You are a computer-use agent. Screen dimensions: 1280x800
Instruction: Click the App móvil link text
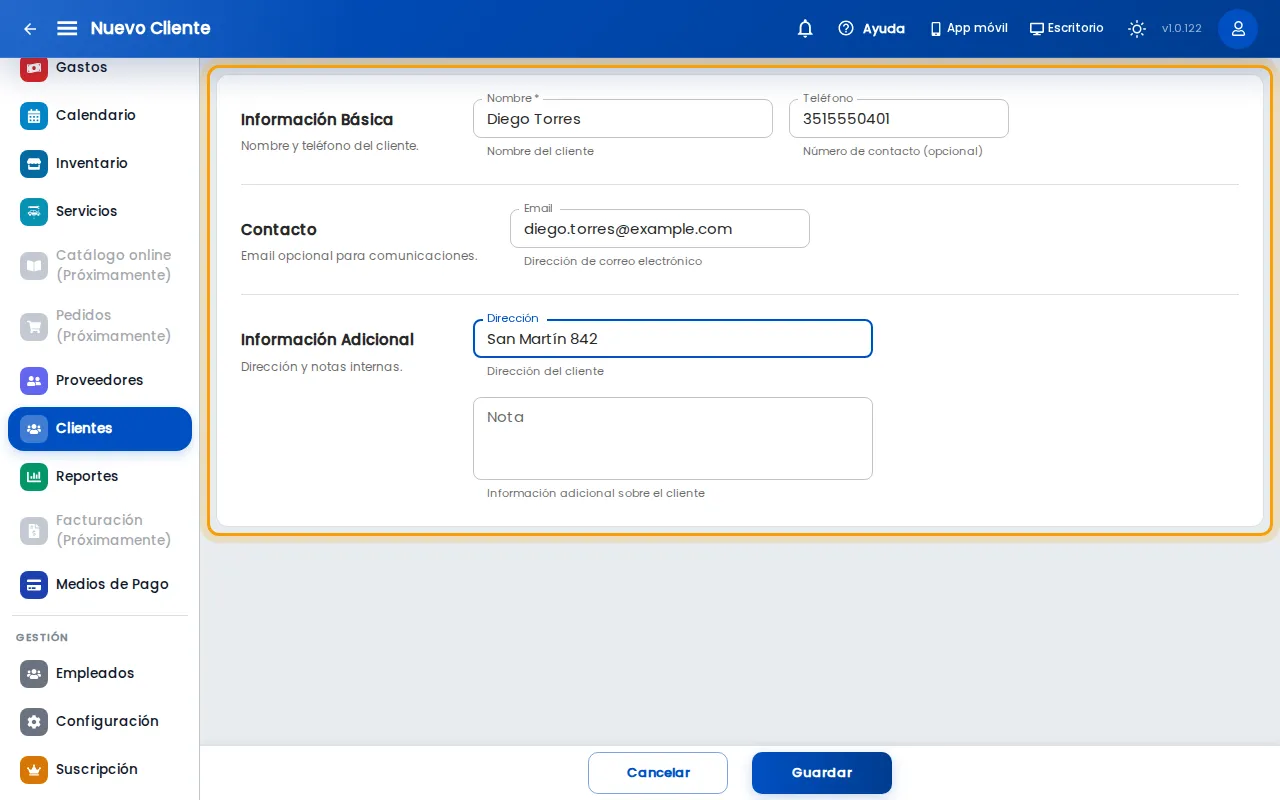[977, 28]
